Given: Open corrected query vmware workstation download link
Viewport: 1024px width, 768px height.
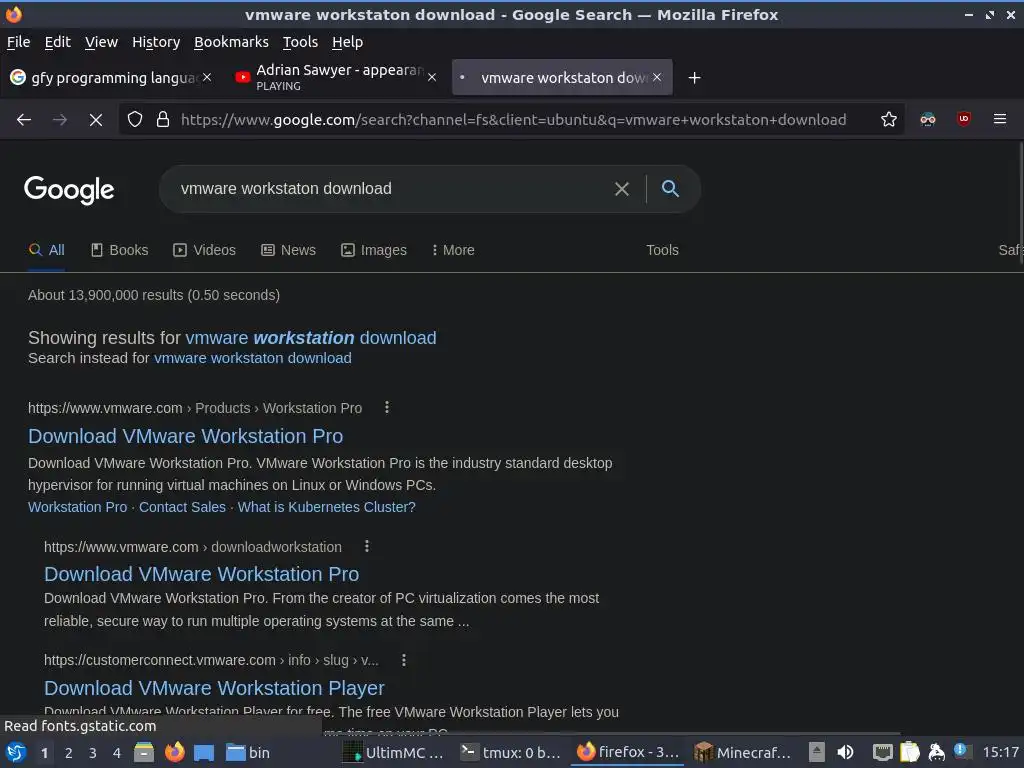Looking at the screenshot, I should (311, 338).
